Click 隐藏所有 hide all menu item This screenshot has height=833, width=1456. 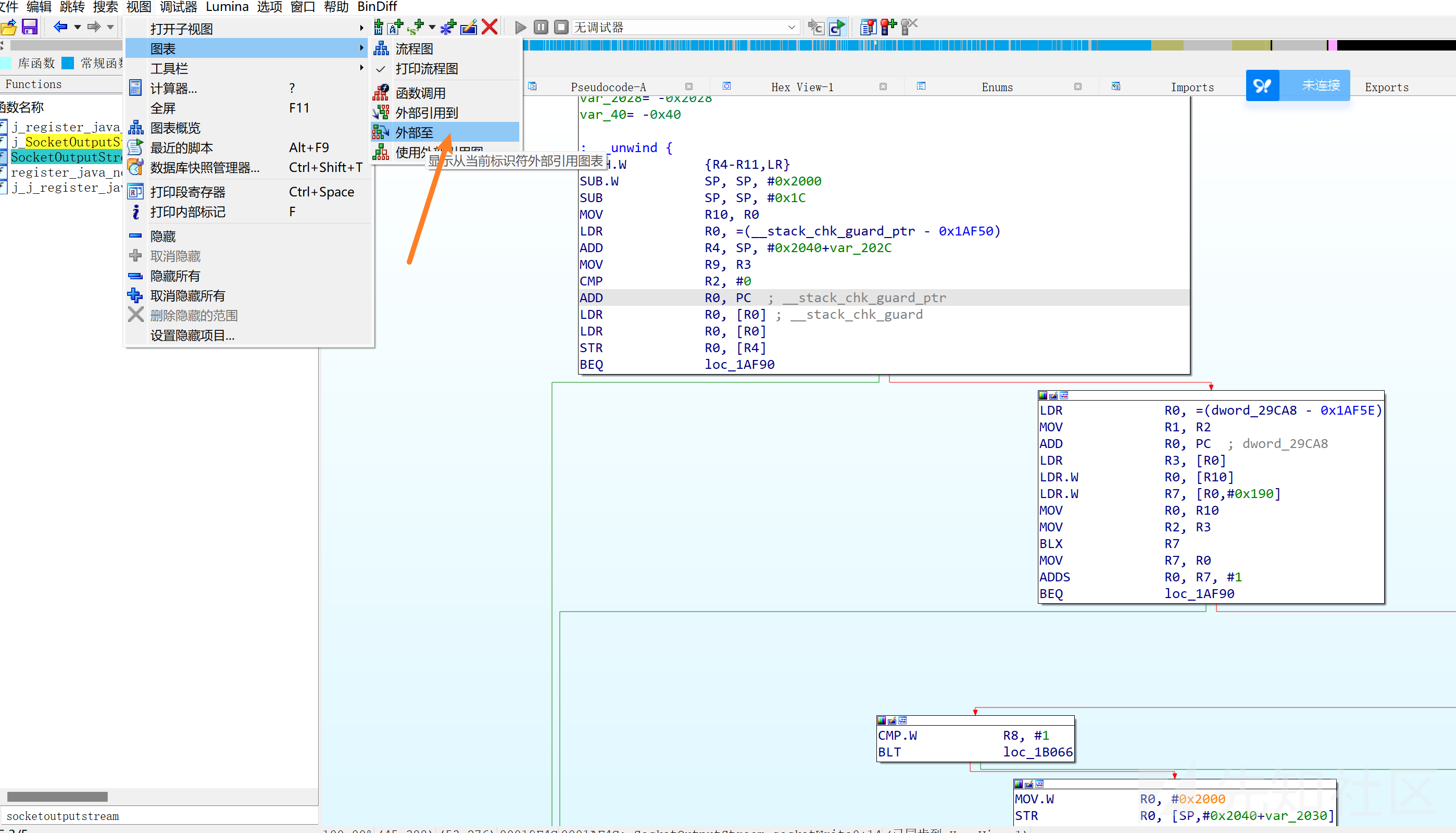point(246,276)
